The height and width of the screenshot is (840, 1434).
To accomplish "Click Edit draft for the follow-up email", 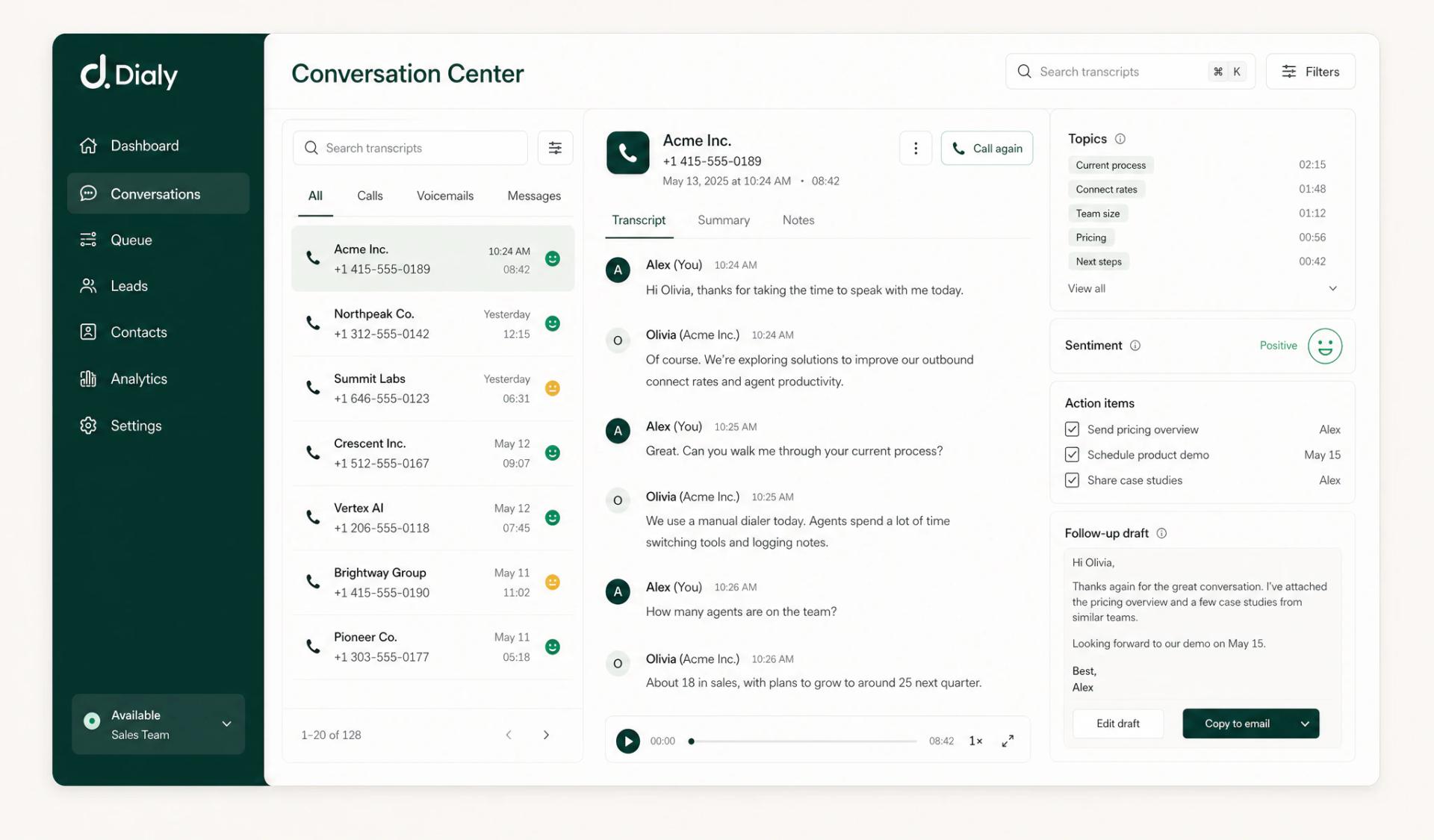I will pyautogui.click(x=1118, y=723).
